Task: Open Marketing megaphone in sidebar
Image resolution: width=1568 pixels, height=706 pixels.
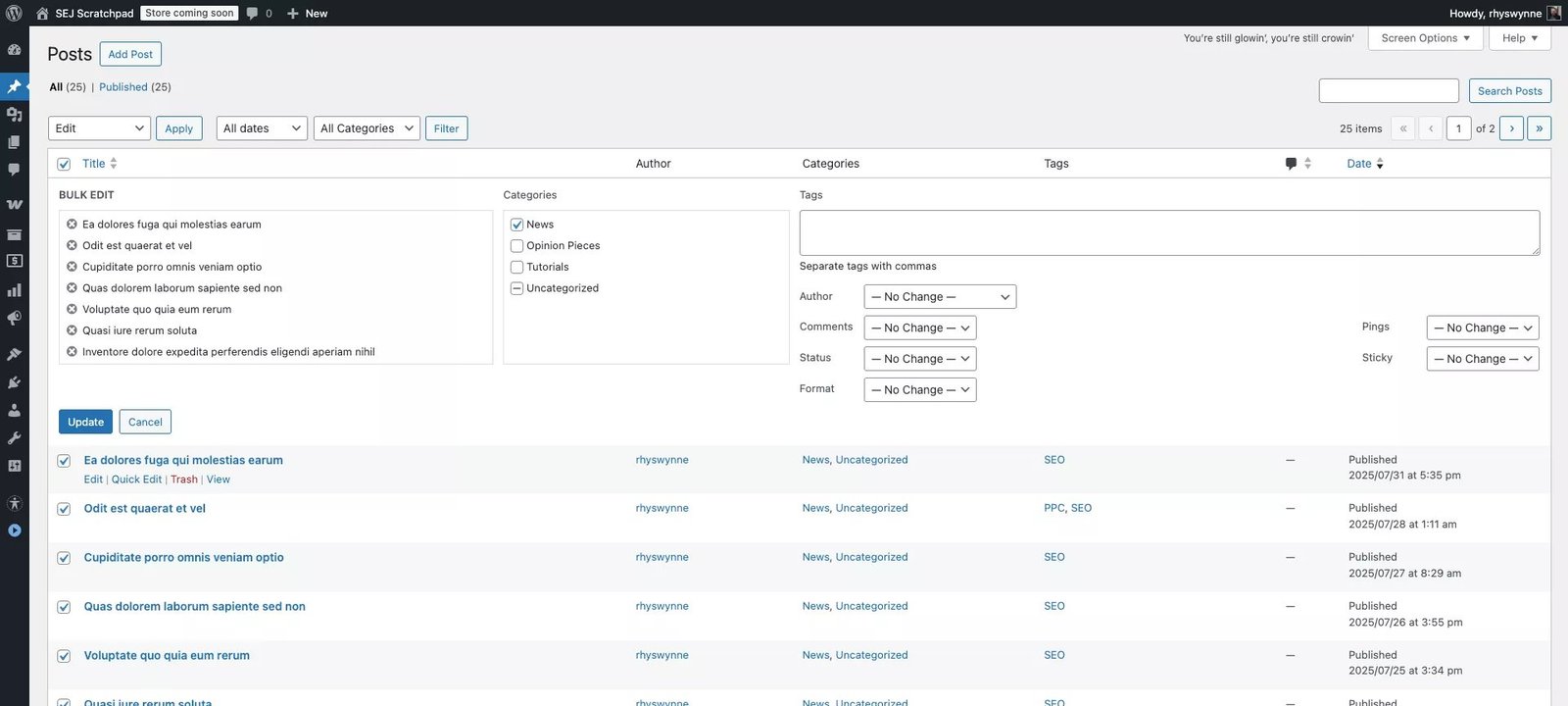Action: [14, 318]
